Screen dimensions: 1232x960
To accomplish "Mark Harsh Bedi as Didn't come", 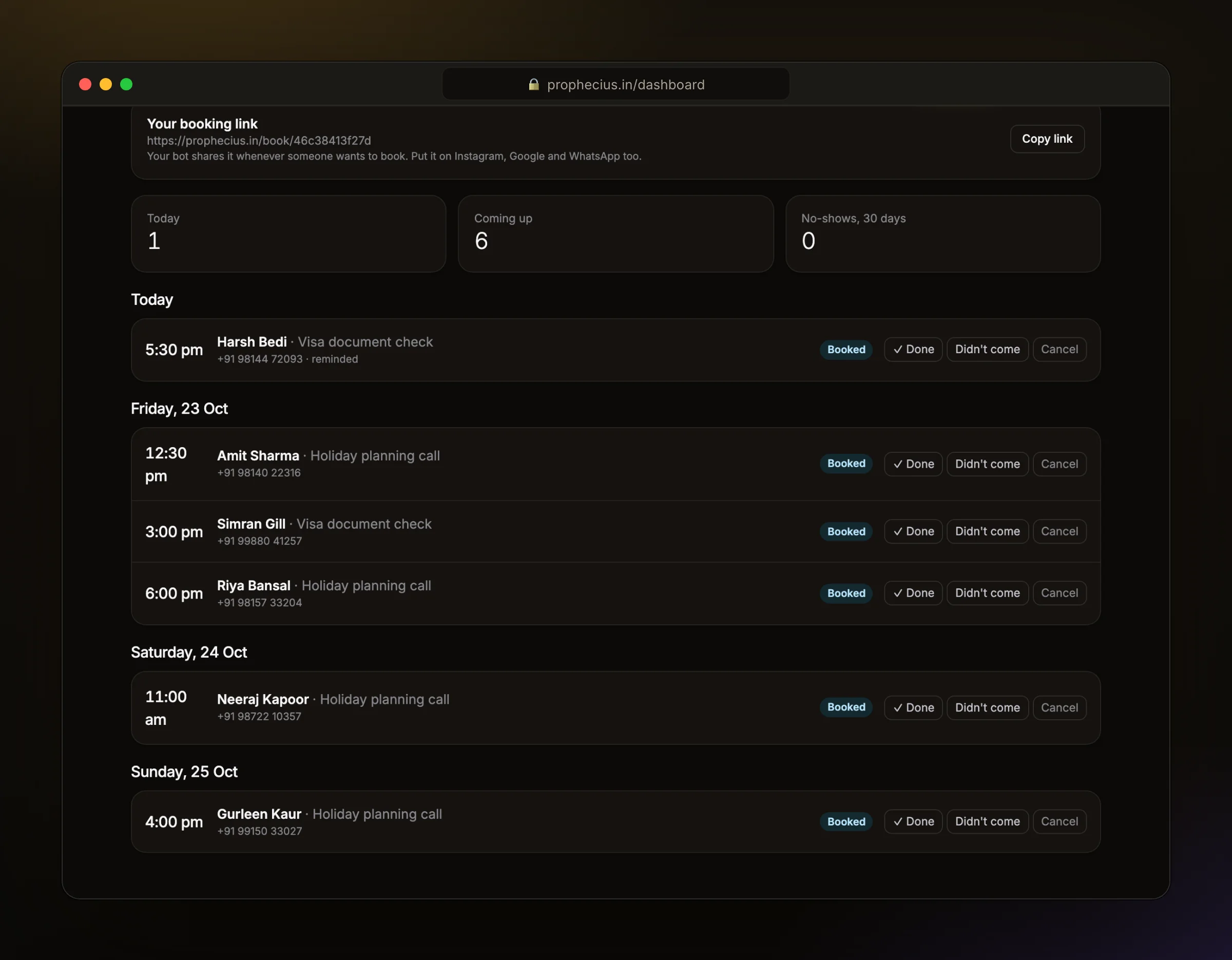I will 987,349.
